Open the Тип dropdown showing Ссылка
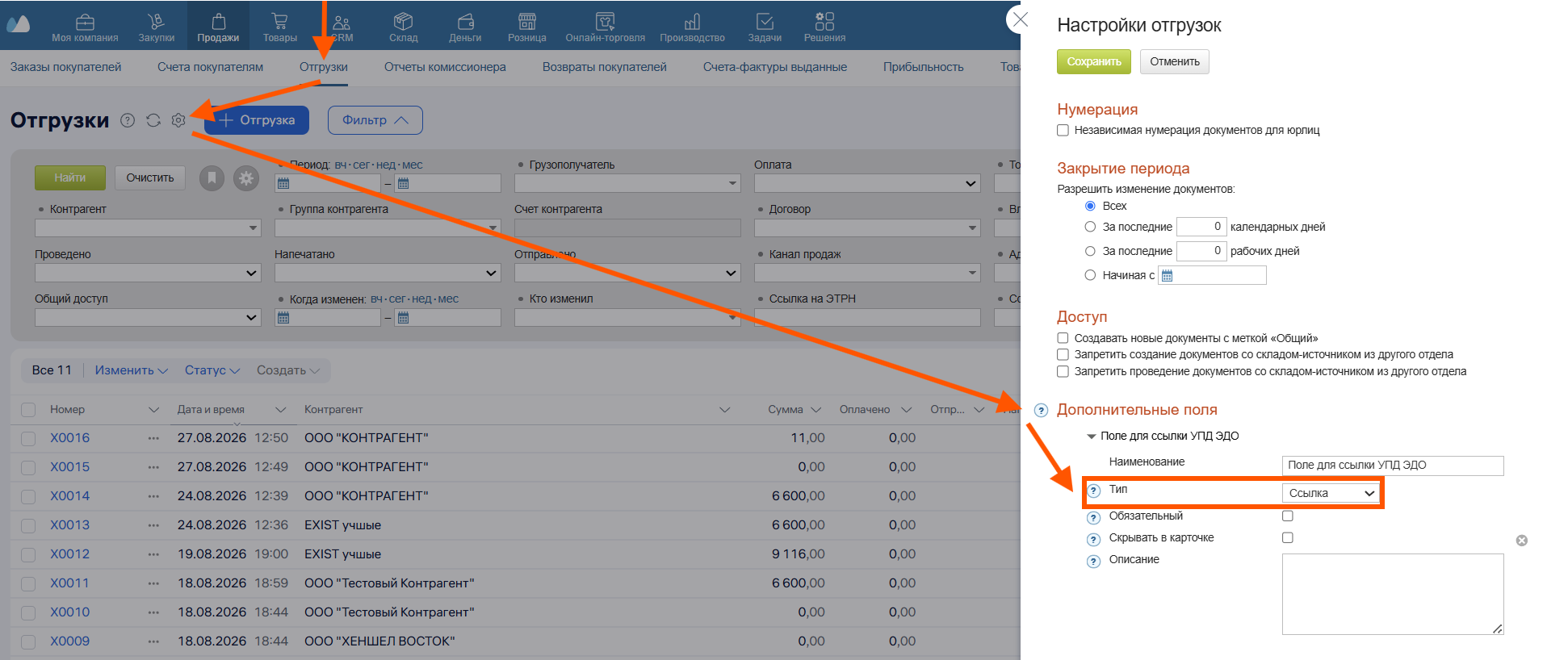 coord(1331,493)
